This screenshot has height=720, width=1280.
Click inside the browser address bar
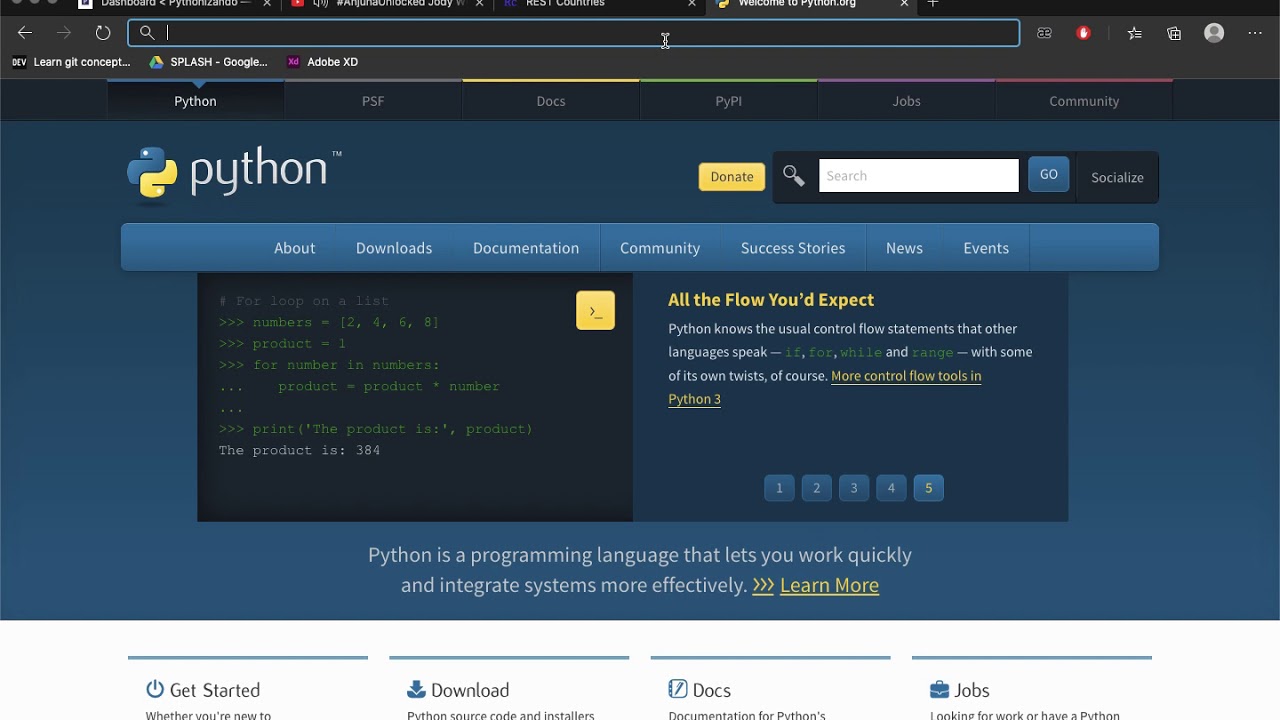tap(574, 33)
